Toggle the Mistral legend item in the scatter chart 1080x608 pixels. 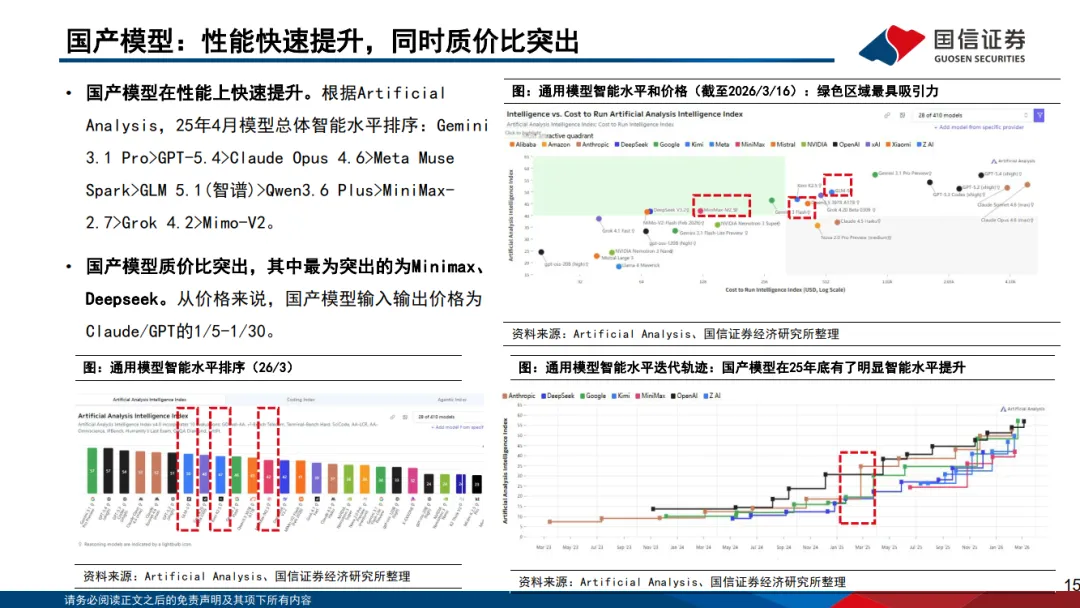pyautogui.click(x=782, y=145)
